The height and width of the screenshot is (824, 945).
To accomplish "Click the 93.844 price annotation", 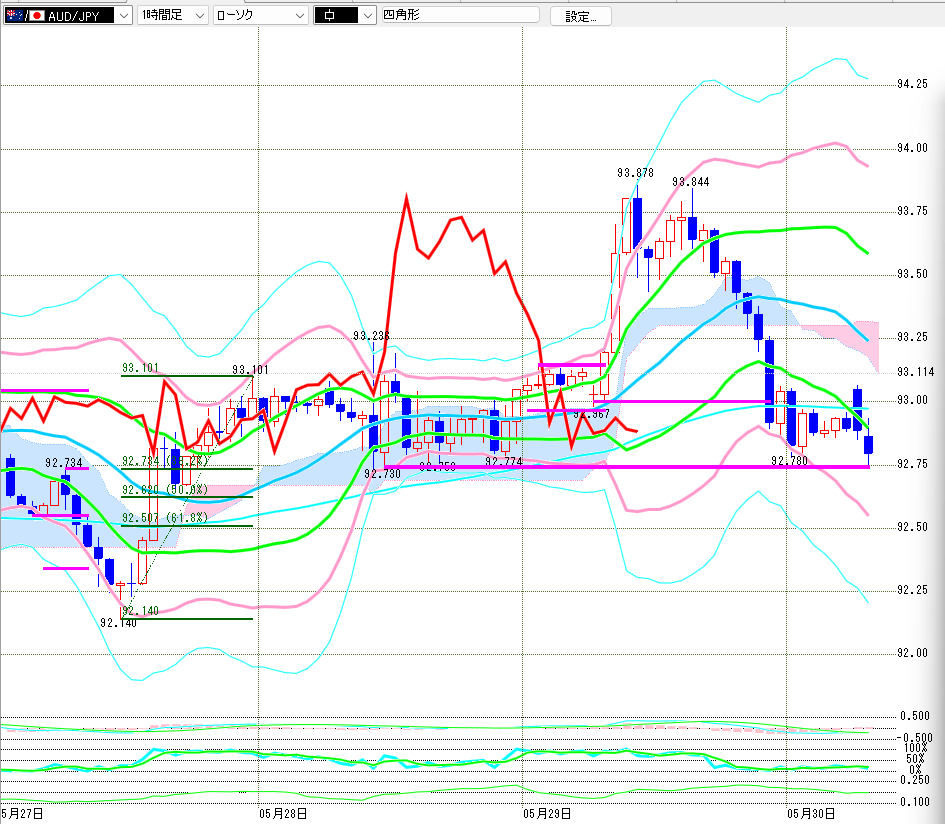I will [691, 182].
